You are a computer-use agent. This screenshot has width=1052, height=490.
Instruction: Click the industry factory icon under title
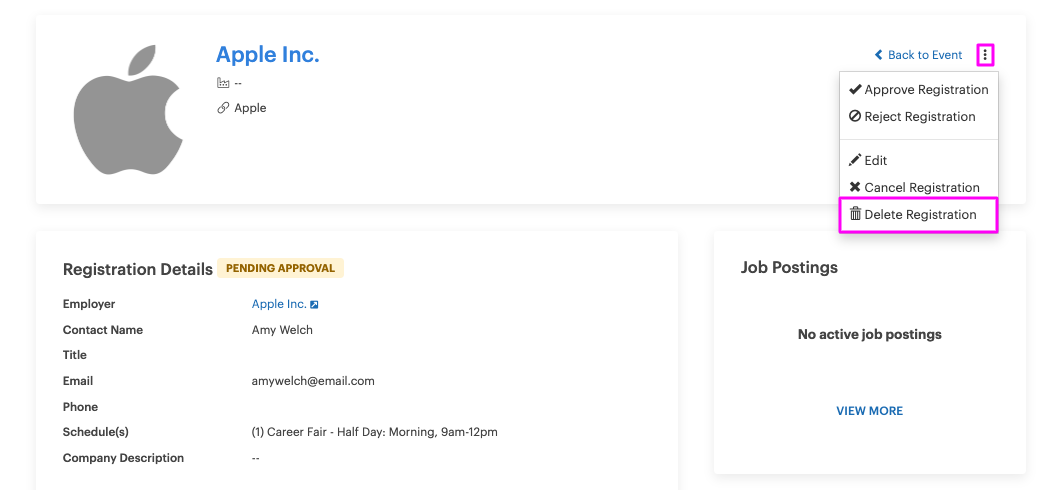[223, 83]
